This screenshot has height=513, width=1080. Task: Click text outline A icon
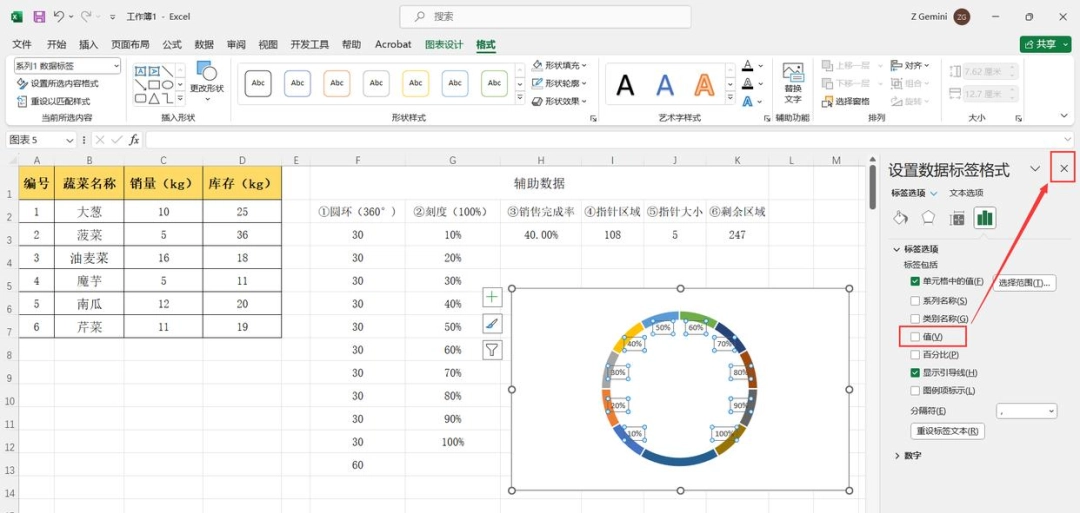click(x=748, y=83)
